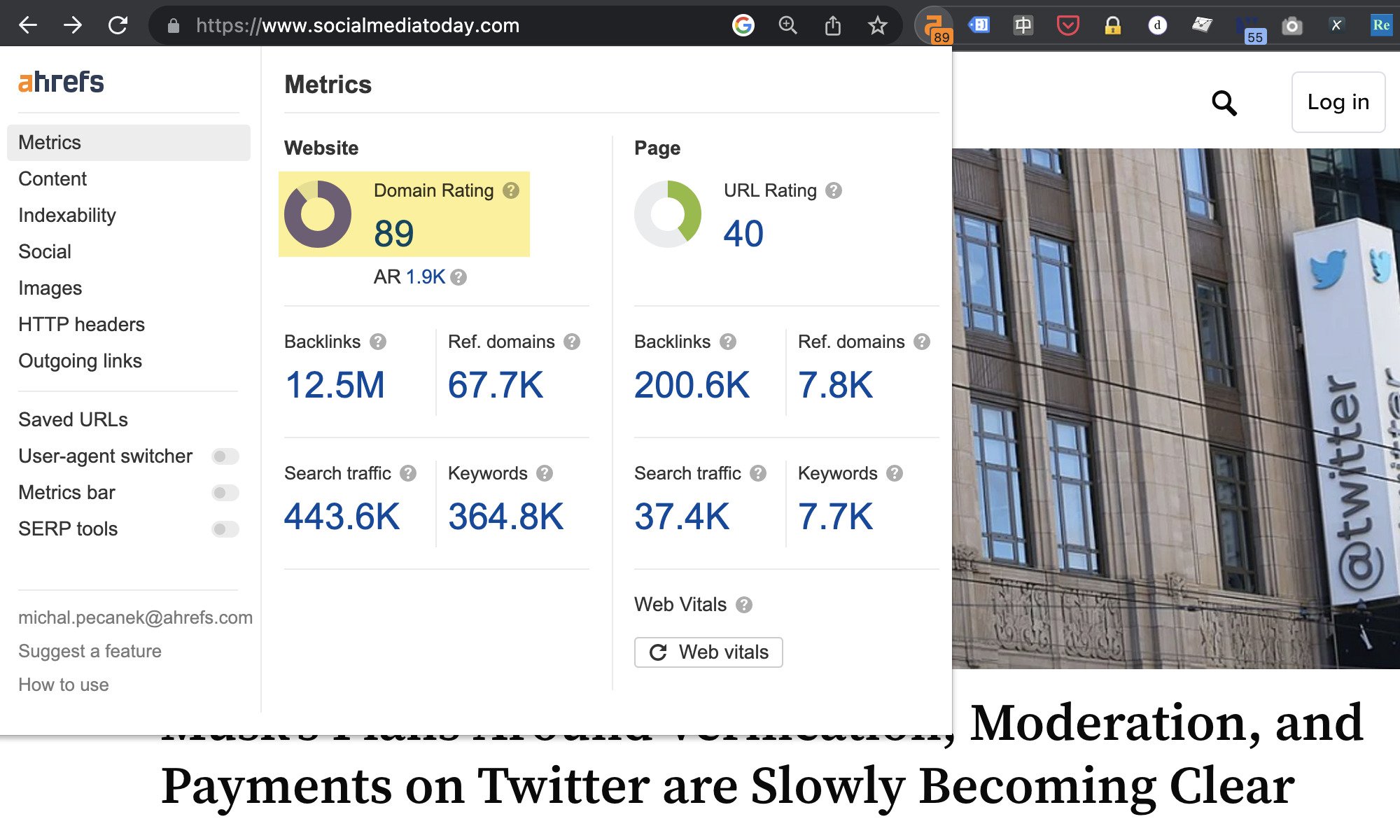The image size is (1400, 840).
Task: Click the share icon in the address bar
Action: coord(833,26)
